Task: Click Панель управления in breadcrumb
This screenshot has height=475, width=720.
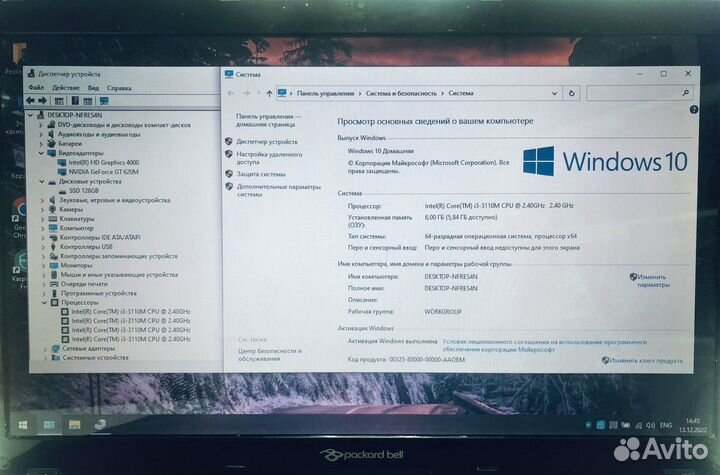Action: [326, 93]
